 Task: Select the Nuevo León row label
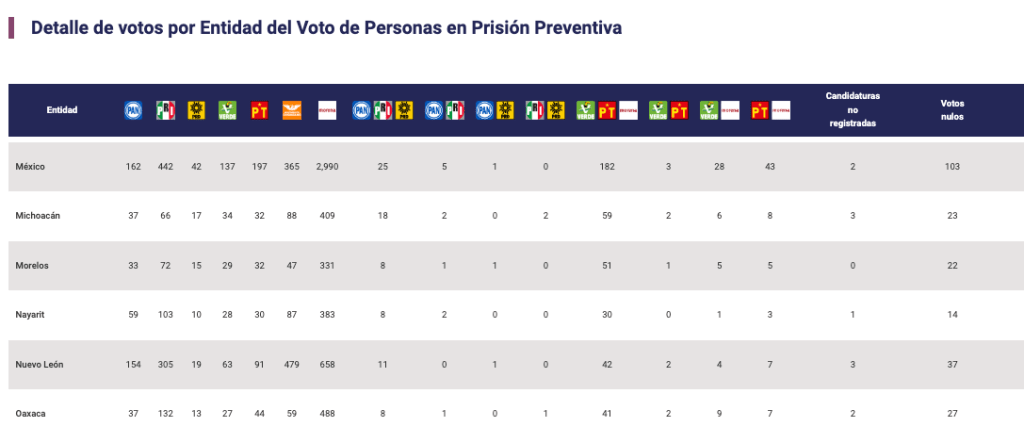(39, 365)
